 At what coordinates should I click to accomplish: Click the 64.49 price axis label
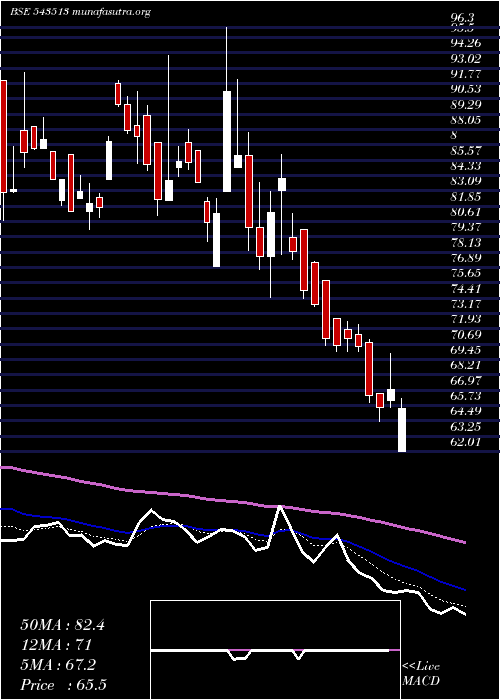tap(467, 411)
